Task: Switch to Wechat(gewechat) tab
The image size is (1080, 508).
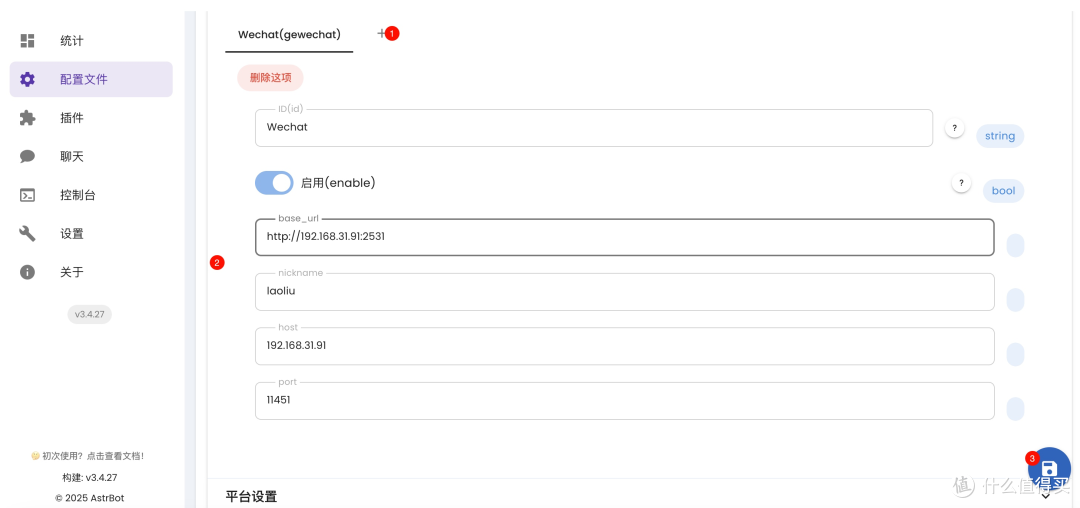Action: click(289, 34)
